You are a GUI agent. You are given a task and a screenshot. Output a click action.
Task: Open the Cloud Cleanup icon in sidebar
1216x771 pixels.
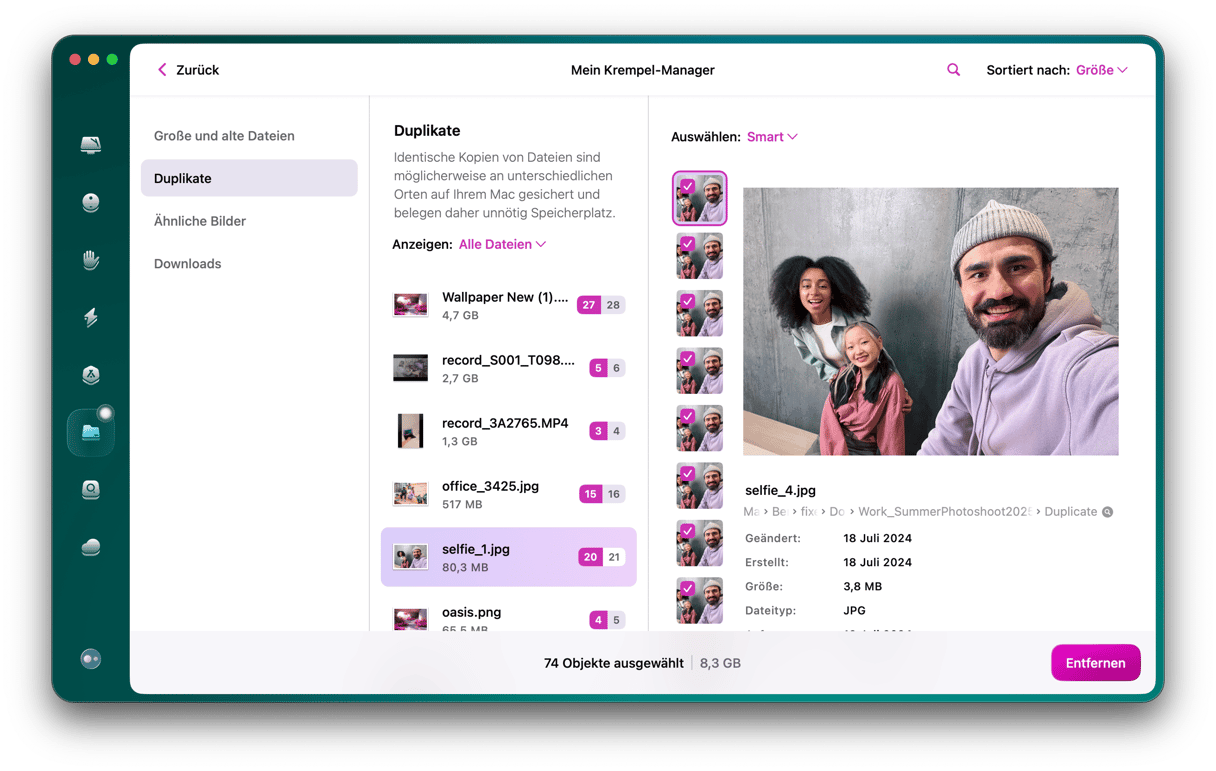pos(91,547)
